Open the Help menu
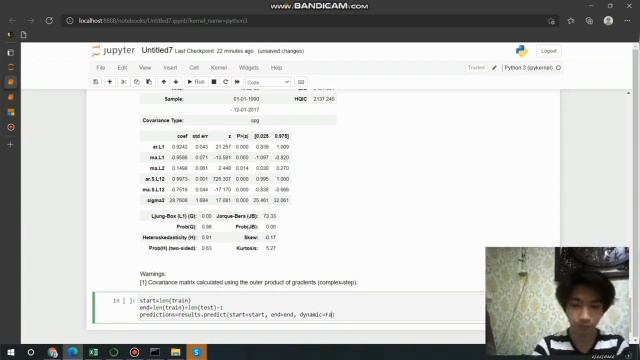The width and height of the screenshot is (640, 360). pyautogui.click(x=276, y=68)
